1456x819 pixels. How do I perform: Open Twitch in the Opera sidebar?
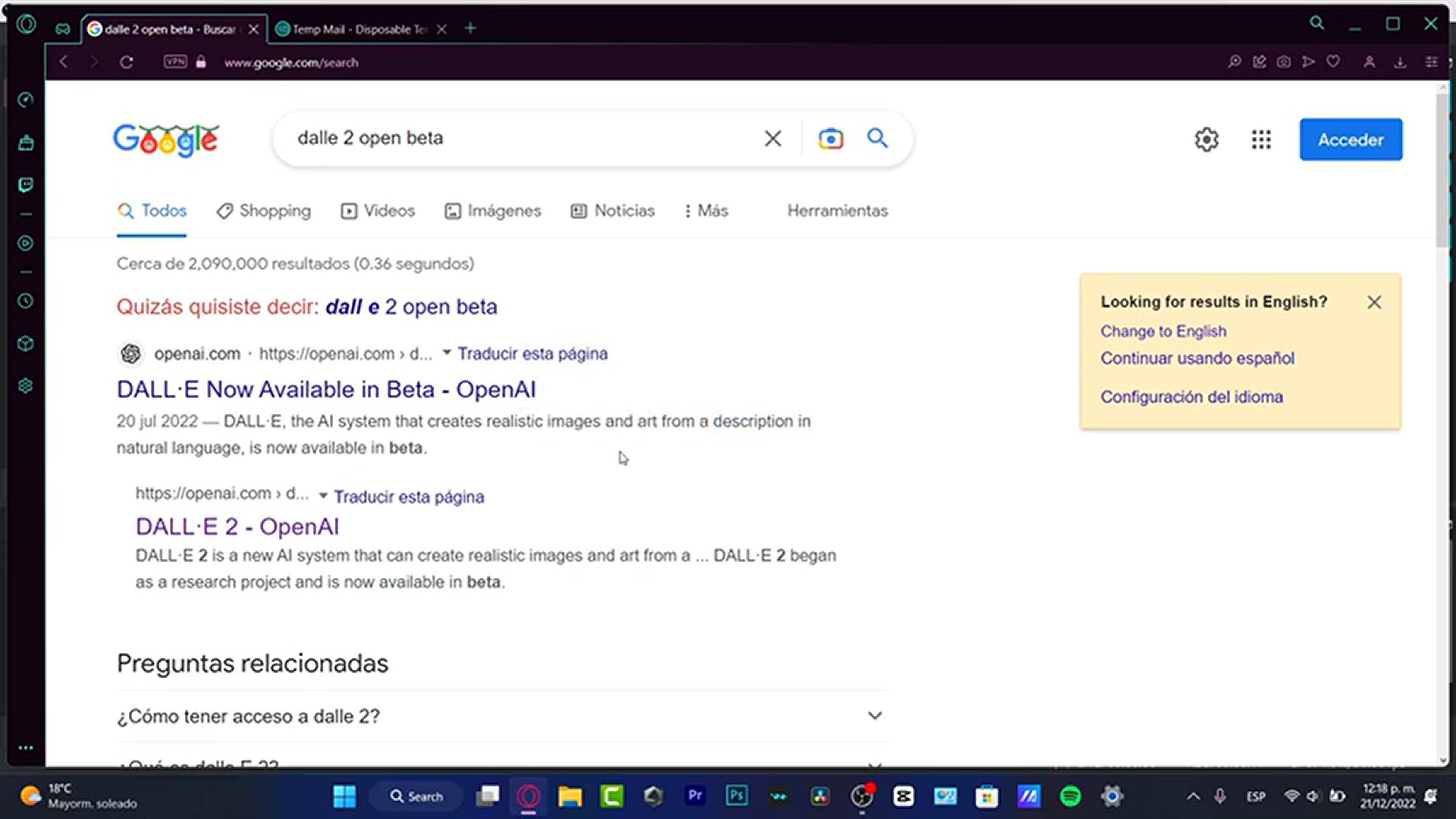coord(26,185)
